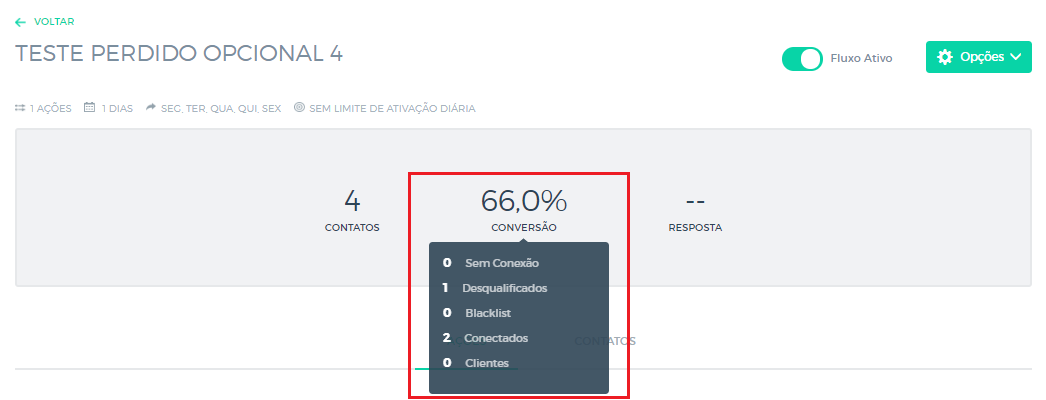Viewport: 1046px width, 400px height.
Task: Select Sem Conexão in the tooltip
Action: (x=502, y=263)
